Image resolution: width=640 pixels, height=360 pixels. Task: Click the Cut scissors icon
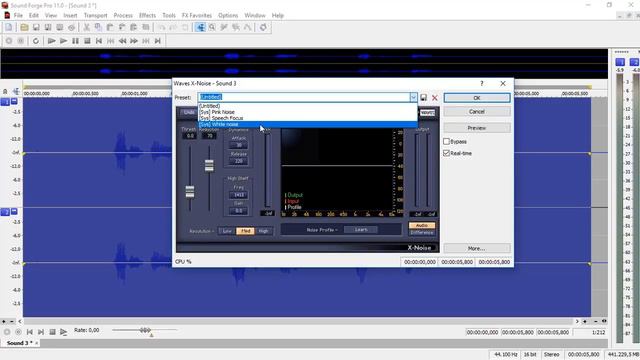[x=86, y=27]
